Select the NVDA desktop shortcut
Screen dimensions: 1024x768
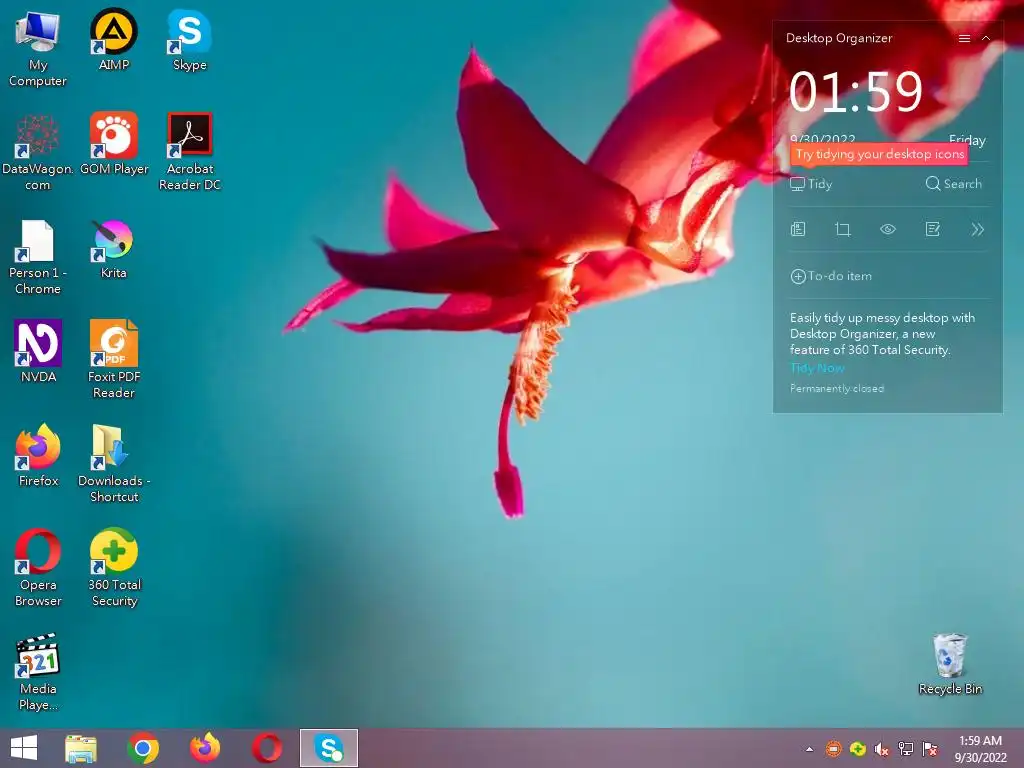coord(38,351)
